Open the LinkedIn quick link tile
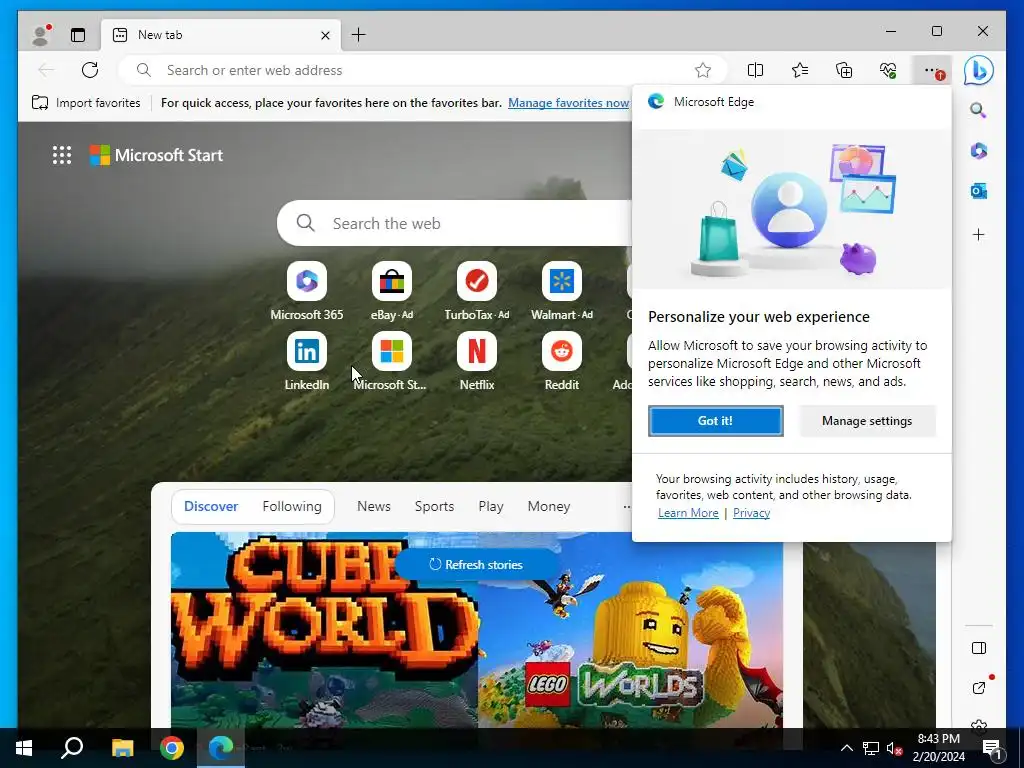The height and width of the screenshot is (768, 1024). [x=306, y=361]
